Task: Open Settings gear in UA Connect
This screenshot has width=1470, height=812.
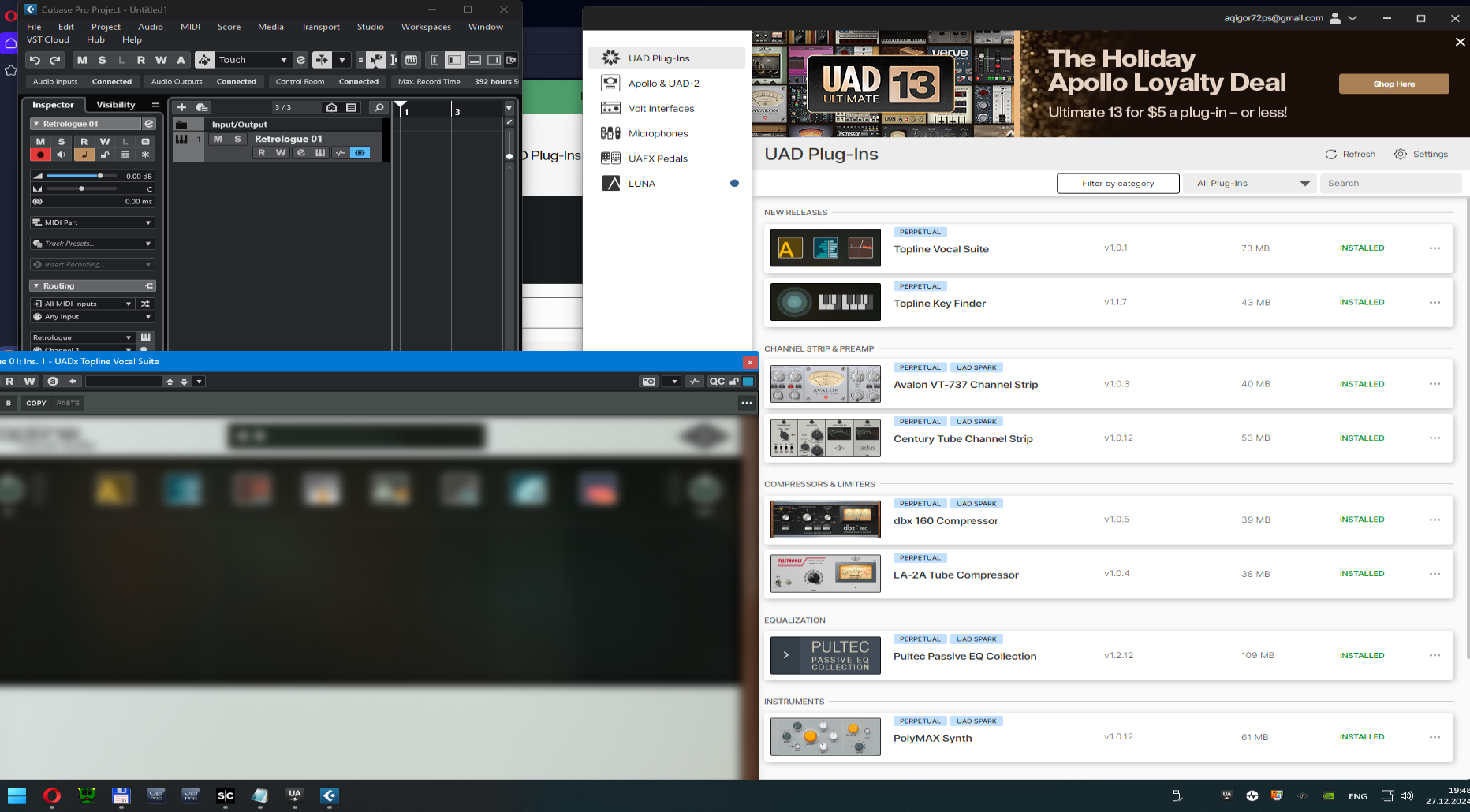Action: tap(1401, 155)
